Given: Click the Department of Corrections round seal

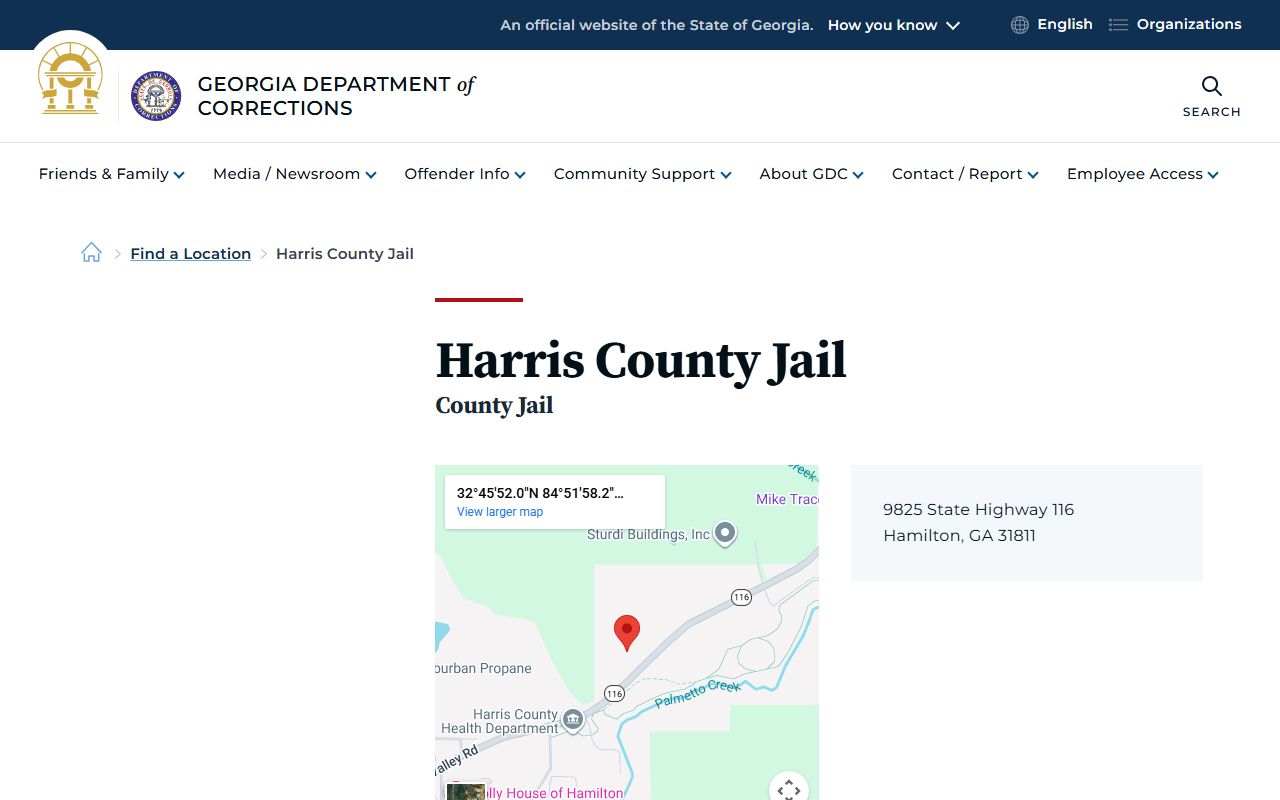Looking at the screenshot, I should pos(156,96).
